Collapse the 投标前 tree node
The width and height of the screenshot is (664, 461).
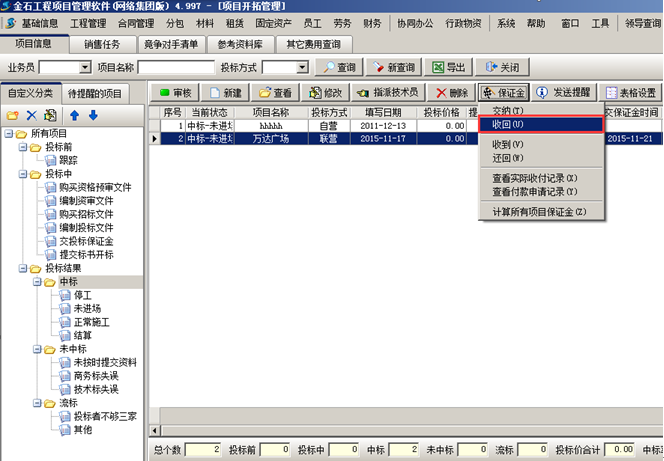click(23, 146)
